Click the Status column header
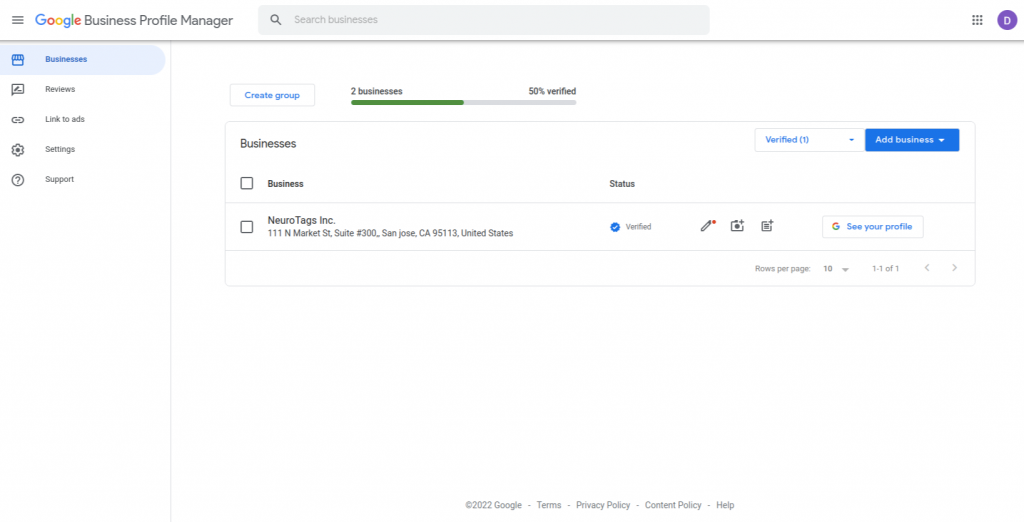Screen dimensions: 1024x522 click(x=622, y=184)
